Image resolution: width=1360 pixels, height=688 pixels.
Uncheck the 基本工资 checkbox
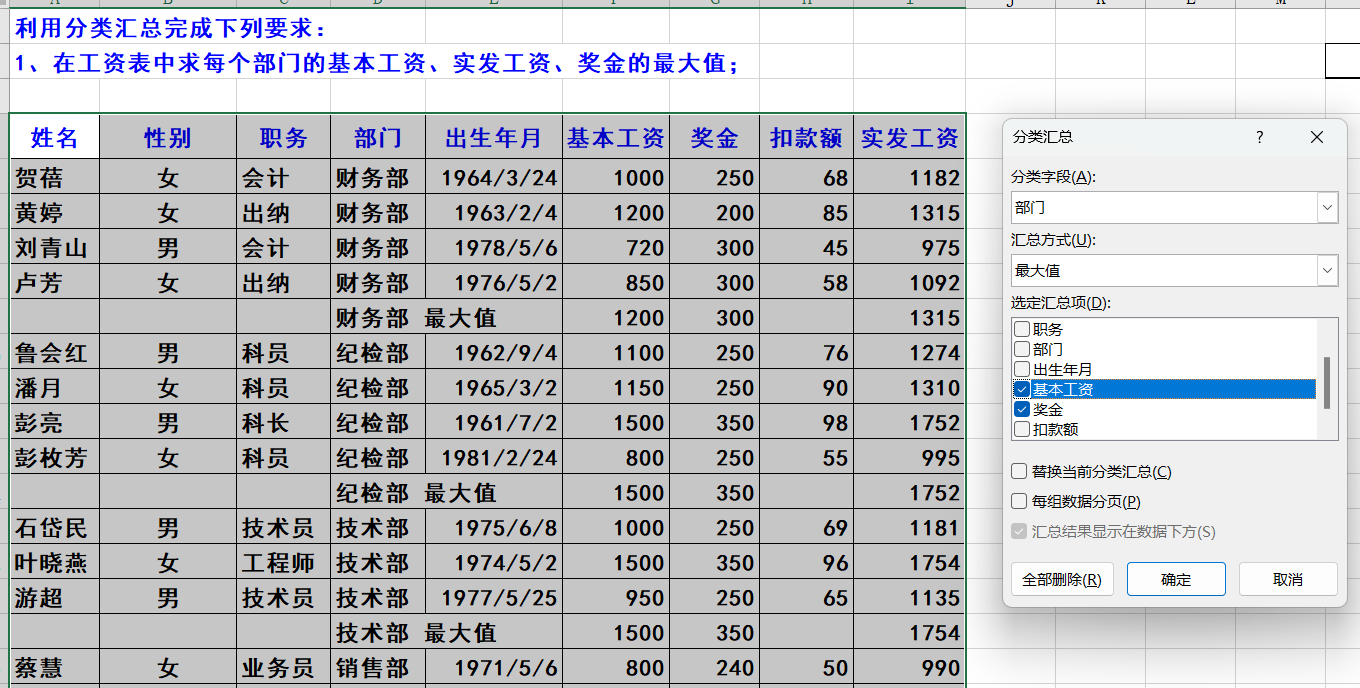1021,389
